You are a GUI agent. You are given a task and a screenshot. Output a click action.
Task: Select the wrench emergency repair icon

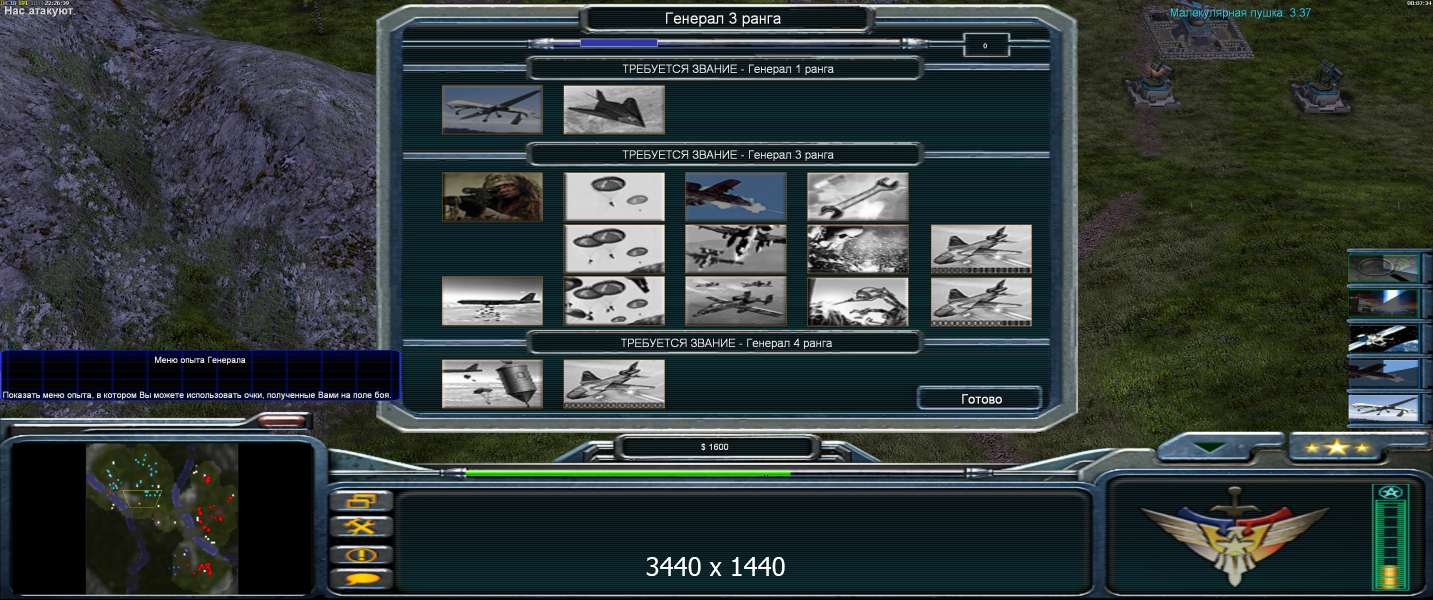[x=858, y=197]
